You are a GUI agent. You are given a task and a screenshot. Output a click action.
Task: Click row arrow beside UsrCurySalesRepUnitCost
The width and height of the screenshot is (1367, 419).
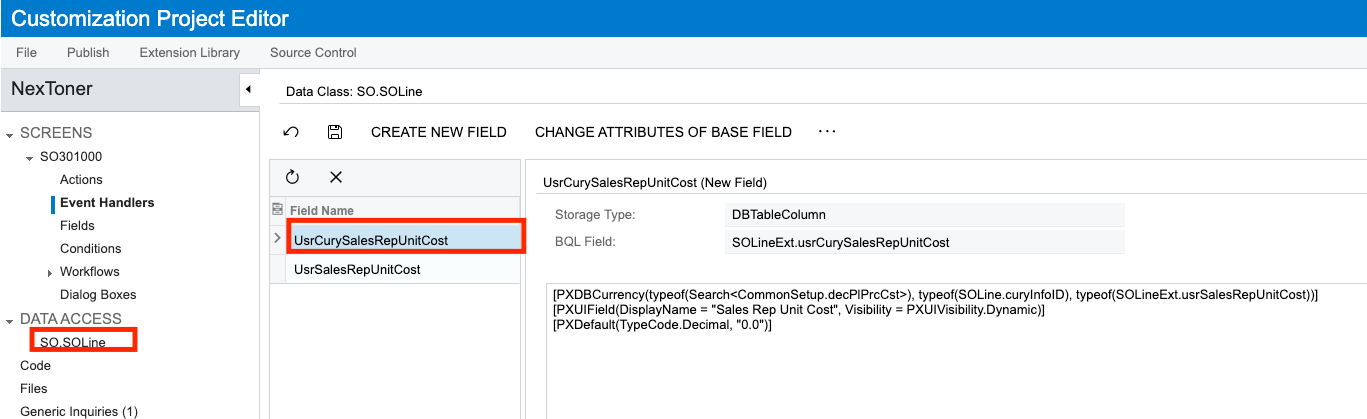point(277,239)
